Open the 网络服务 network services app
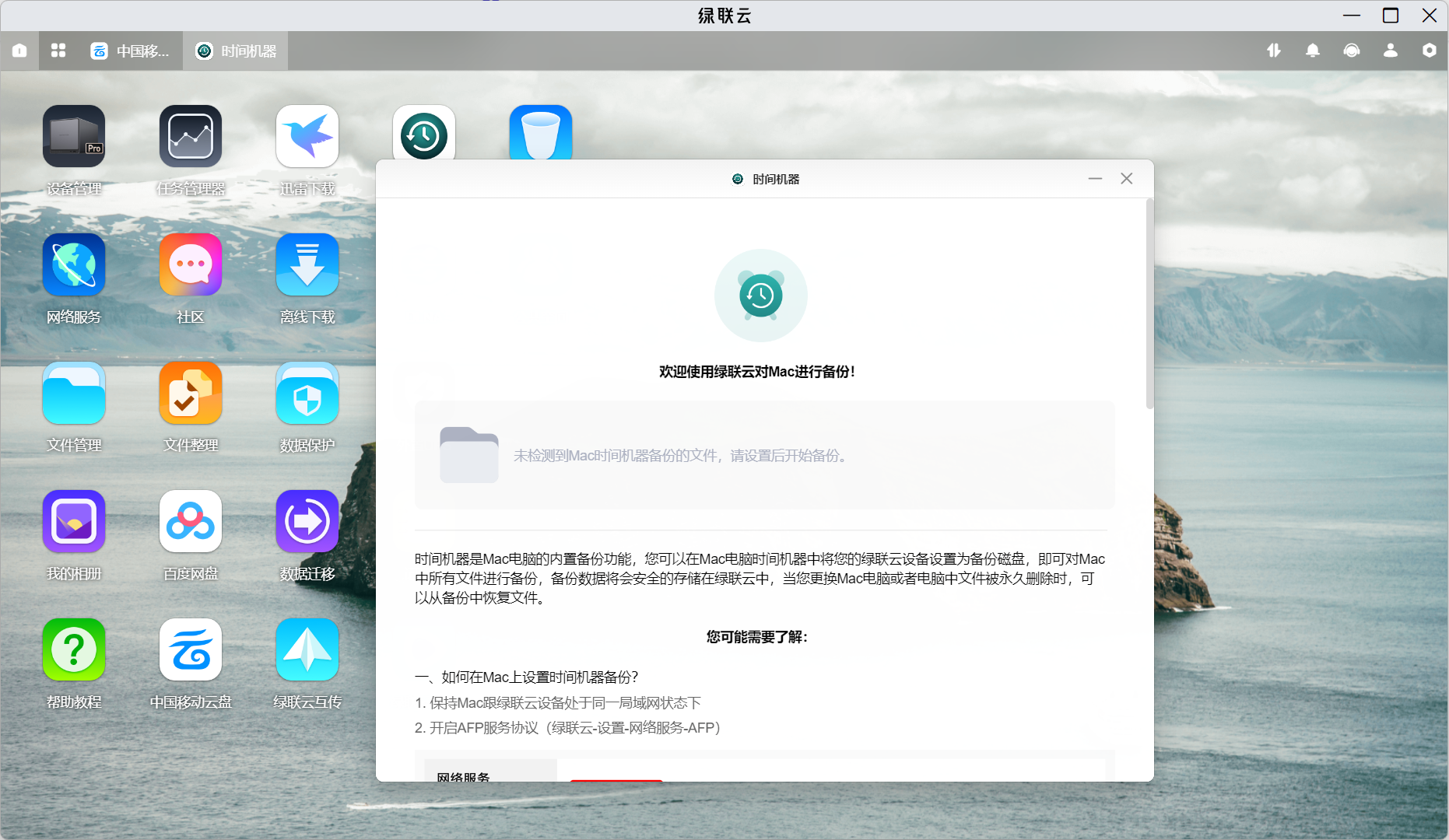The width and height of the screenshot is (1449, 840). point(74,265)
